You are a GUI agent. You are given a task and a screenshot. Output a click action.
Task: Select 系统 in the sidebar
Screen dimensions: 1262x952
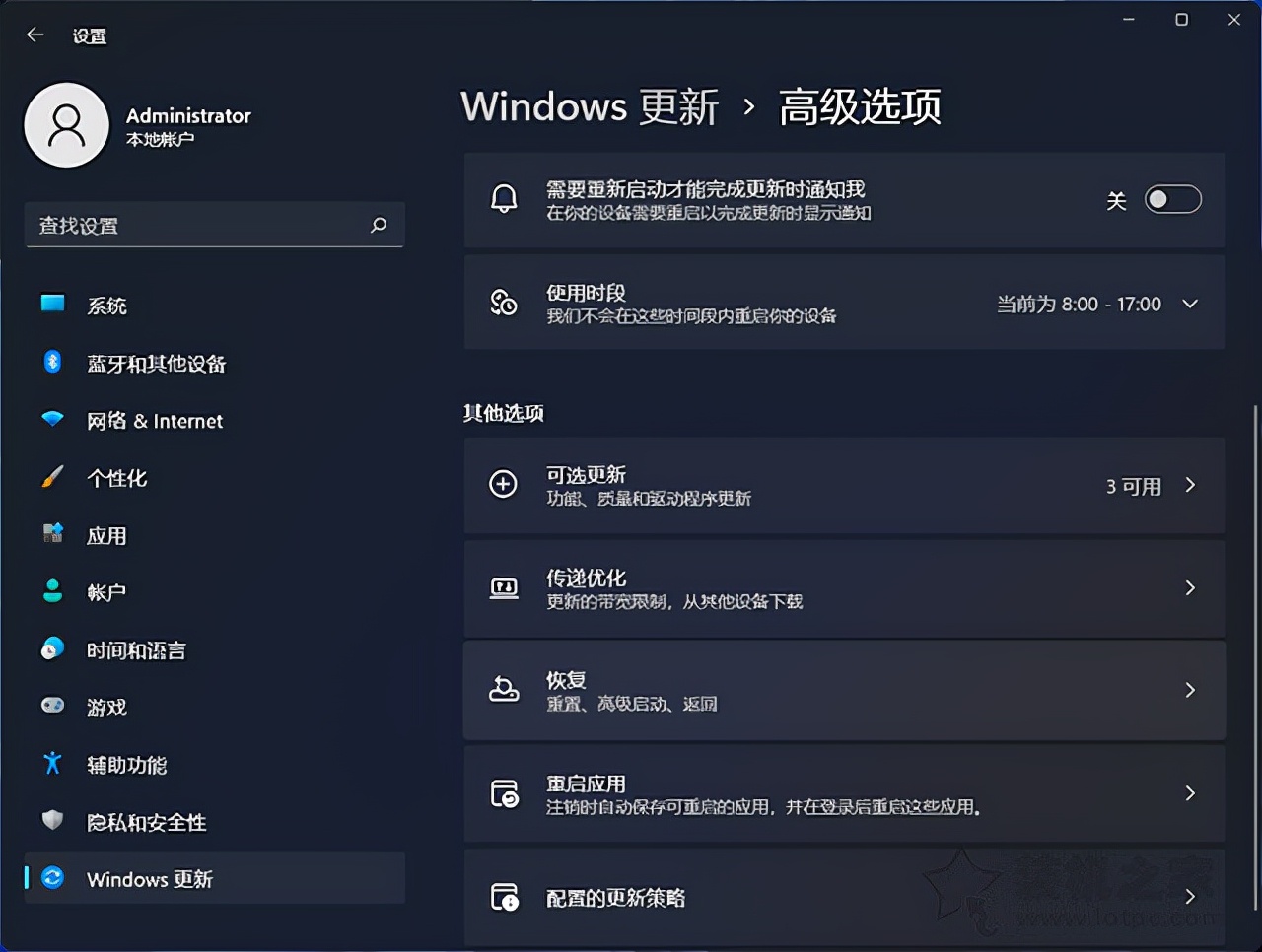click(x=215, y=305)
